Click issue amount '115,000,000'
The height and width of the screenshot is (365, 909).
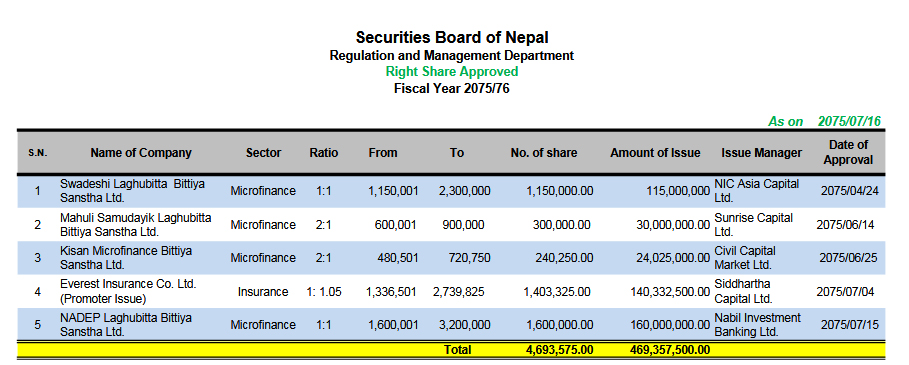[677, 191]
